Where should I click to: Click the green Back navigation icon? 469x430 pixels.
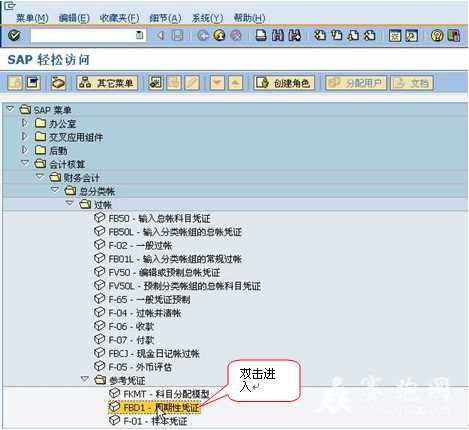point(203,35)
